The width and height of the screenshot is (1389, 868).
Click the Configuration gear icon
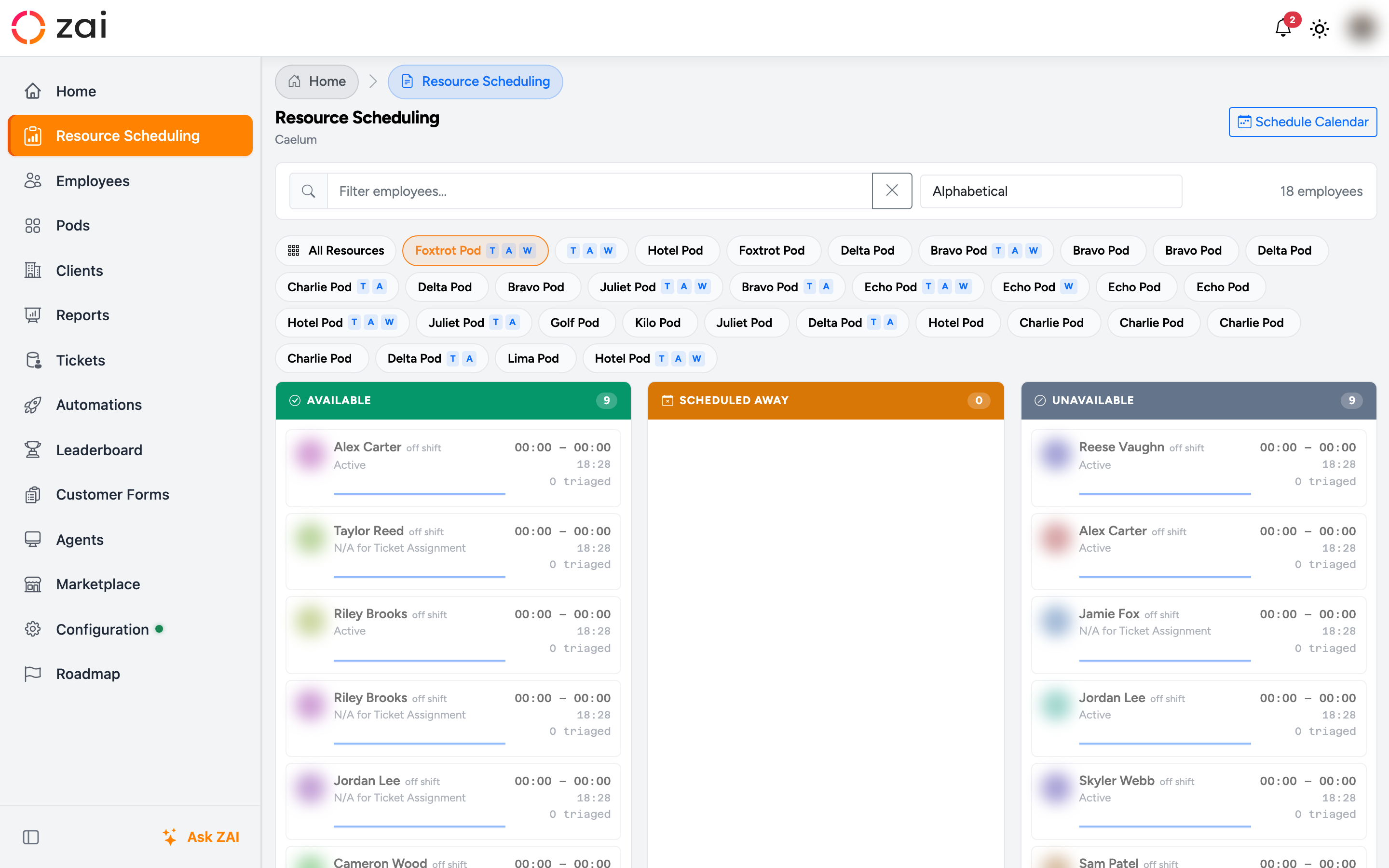tap(33, 629)
